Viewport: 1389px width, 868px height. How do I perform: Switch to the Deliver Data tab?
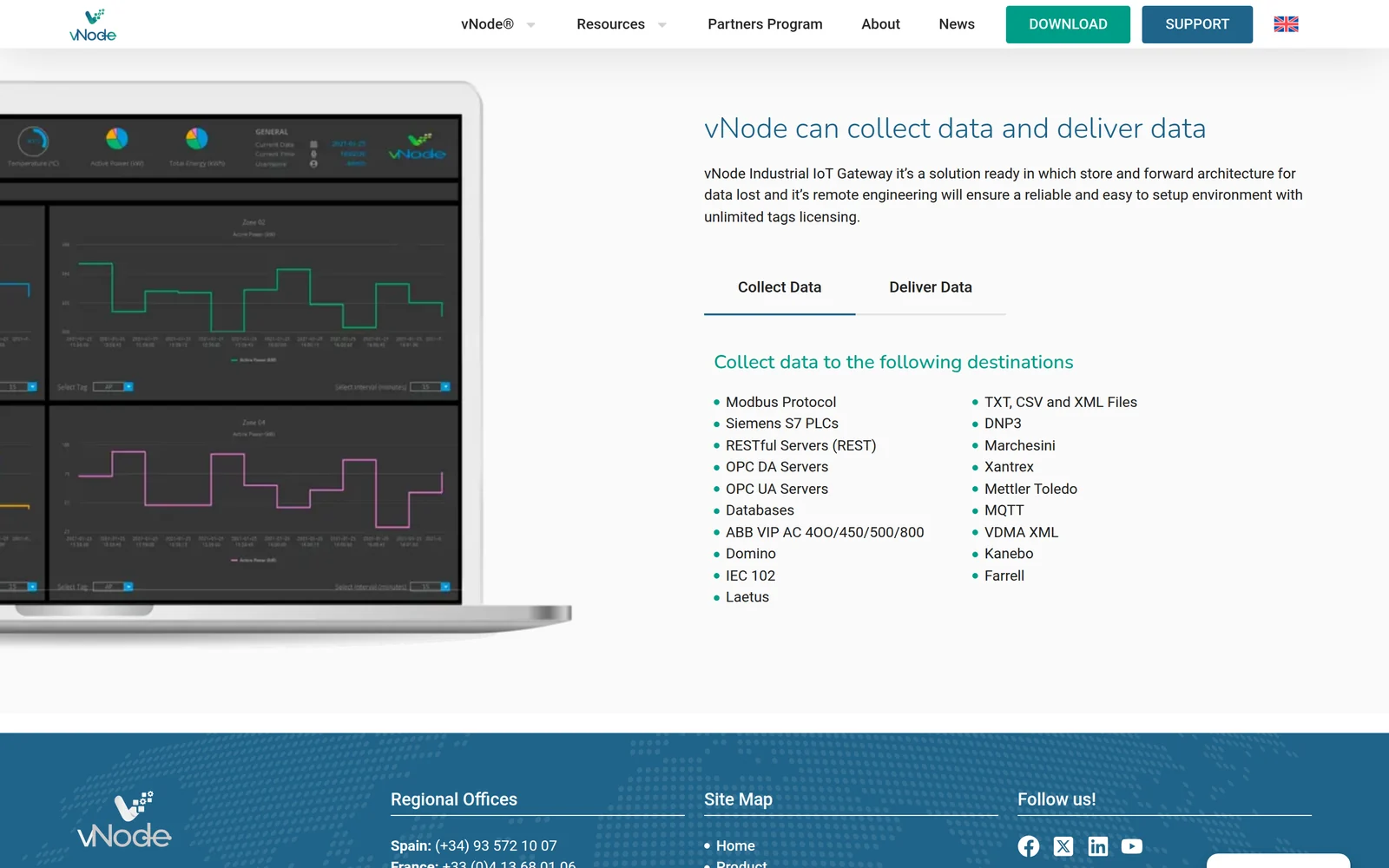[931, 287]
